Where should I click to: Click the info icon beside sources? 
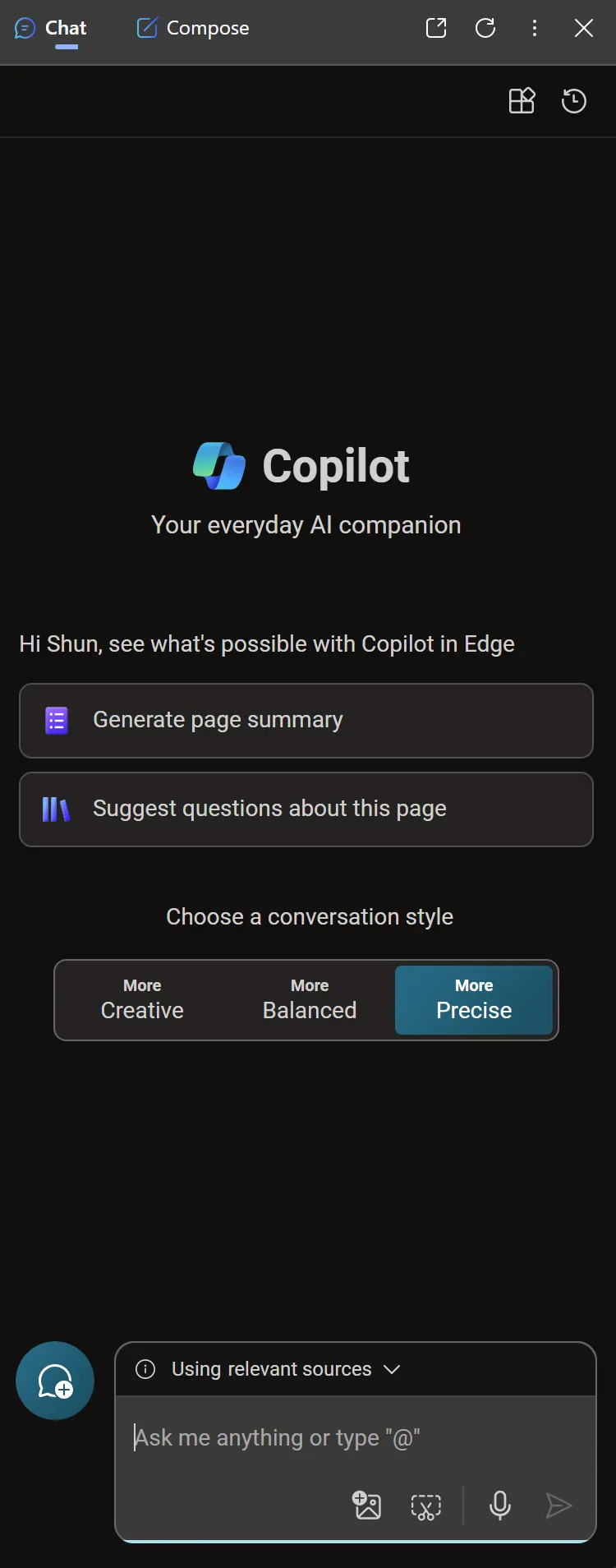click(145, 1369)
